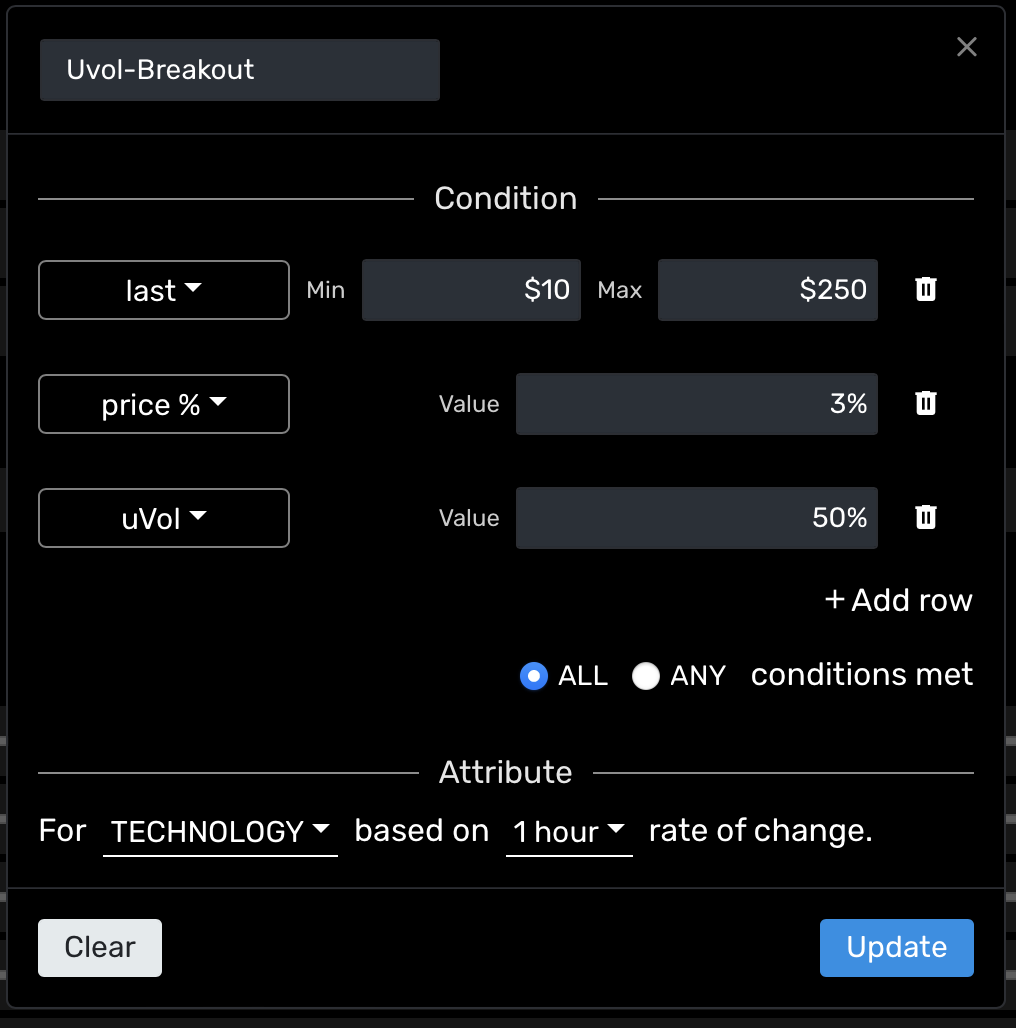Click the Min $10 price field

tap(471, 290)
